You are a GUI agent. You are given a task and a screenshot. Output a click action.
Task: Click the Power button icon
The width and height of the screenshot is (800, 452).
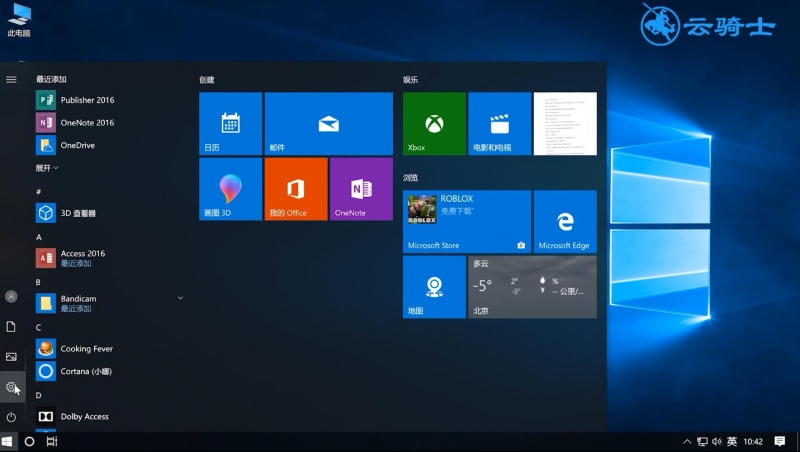tap(11, 416)
